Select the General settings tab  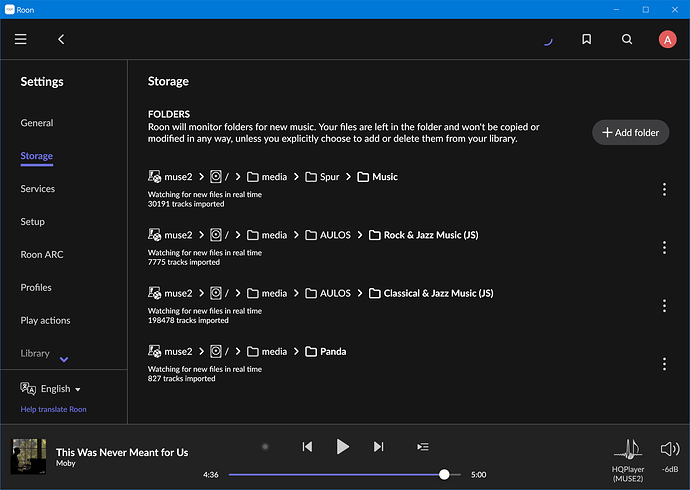[x=37, y=123]
